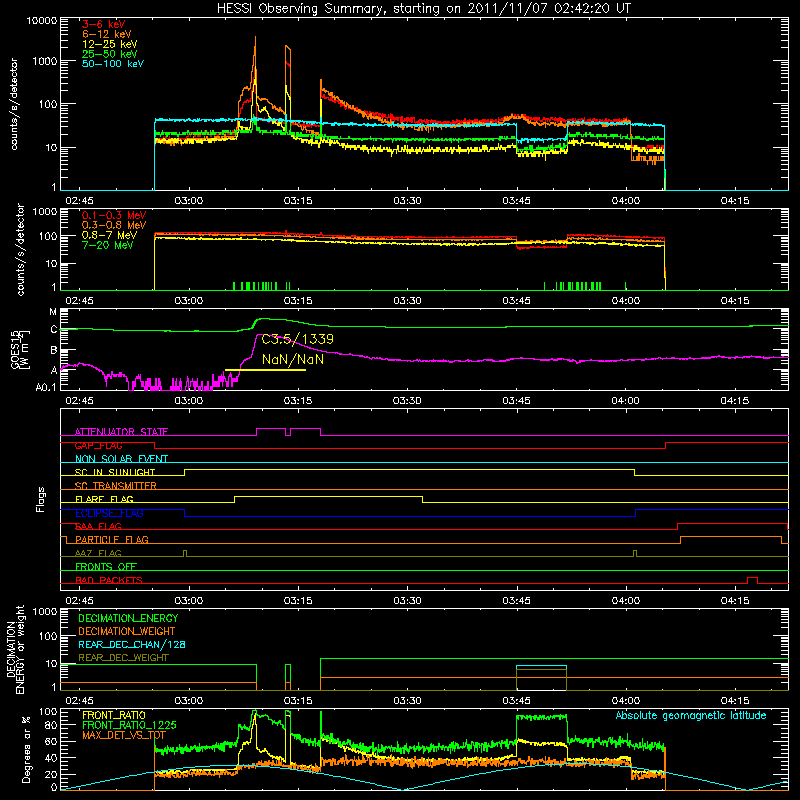
Task: Click the DECIMATION_ENERGY legend label
Action: 128,618
